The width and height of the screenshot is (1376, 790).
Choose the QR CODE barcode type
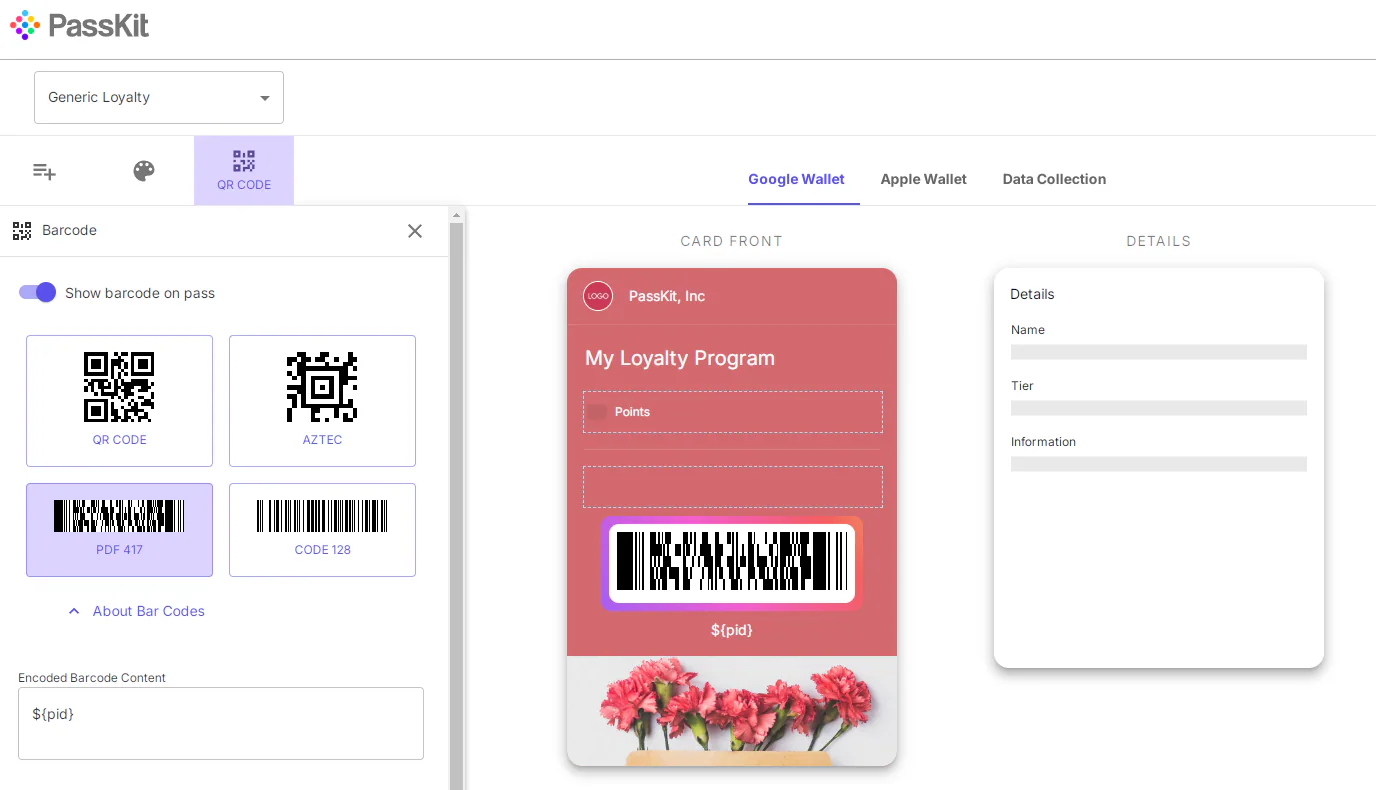coord(119,401)
